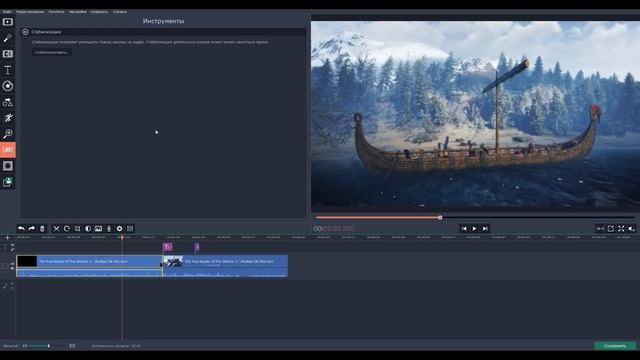This screenshot has width=640, height=360.
Task: Open the Filters magic wand tab
Action: [8, 38]
